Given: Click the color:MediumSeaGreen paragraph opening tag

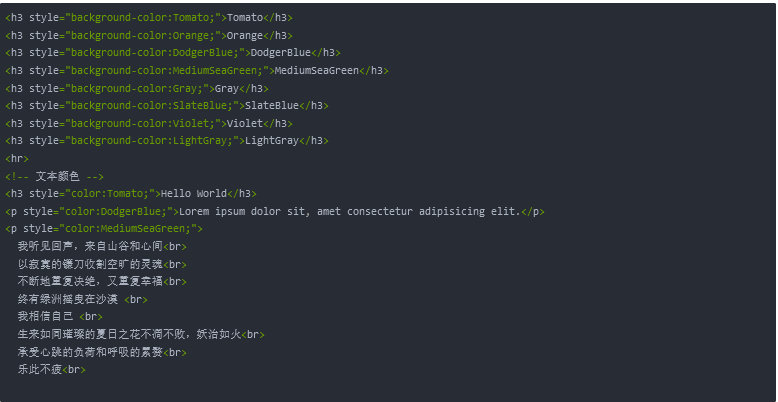Looking at the screenshot, I should tap(104, 229).
